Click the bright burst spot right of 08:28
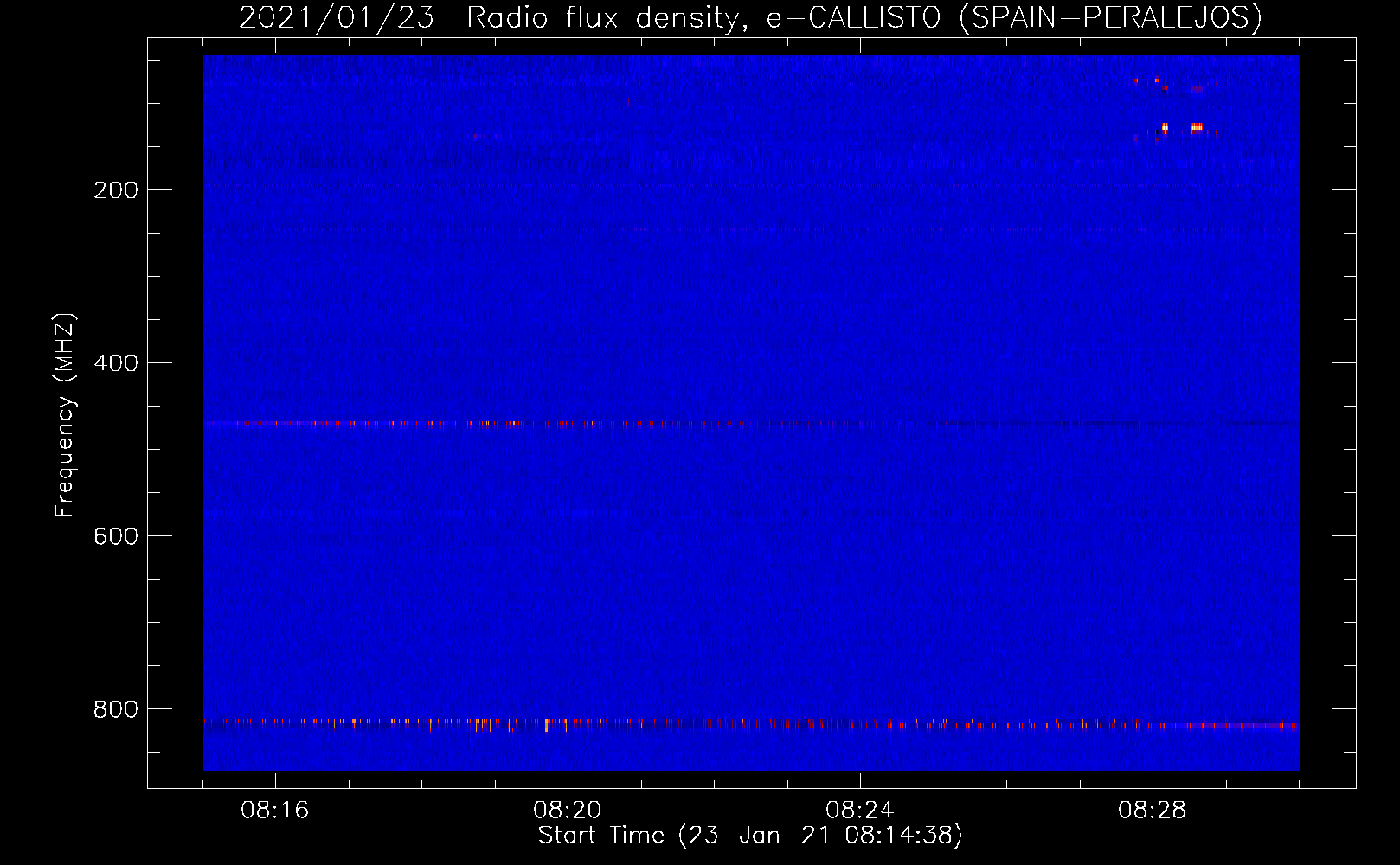Viewport: 1400px width, 865px height. [1197, 127]
